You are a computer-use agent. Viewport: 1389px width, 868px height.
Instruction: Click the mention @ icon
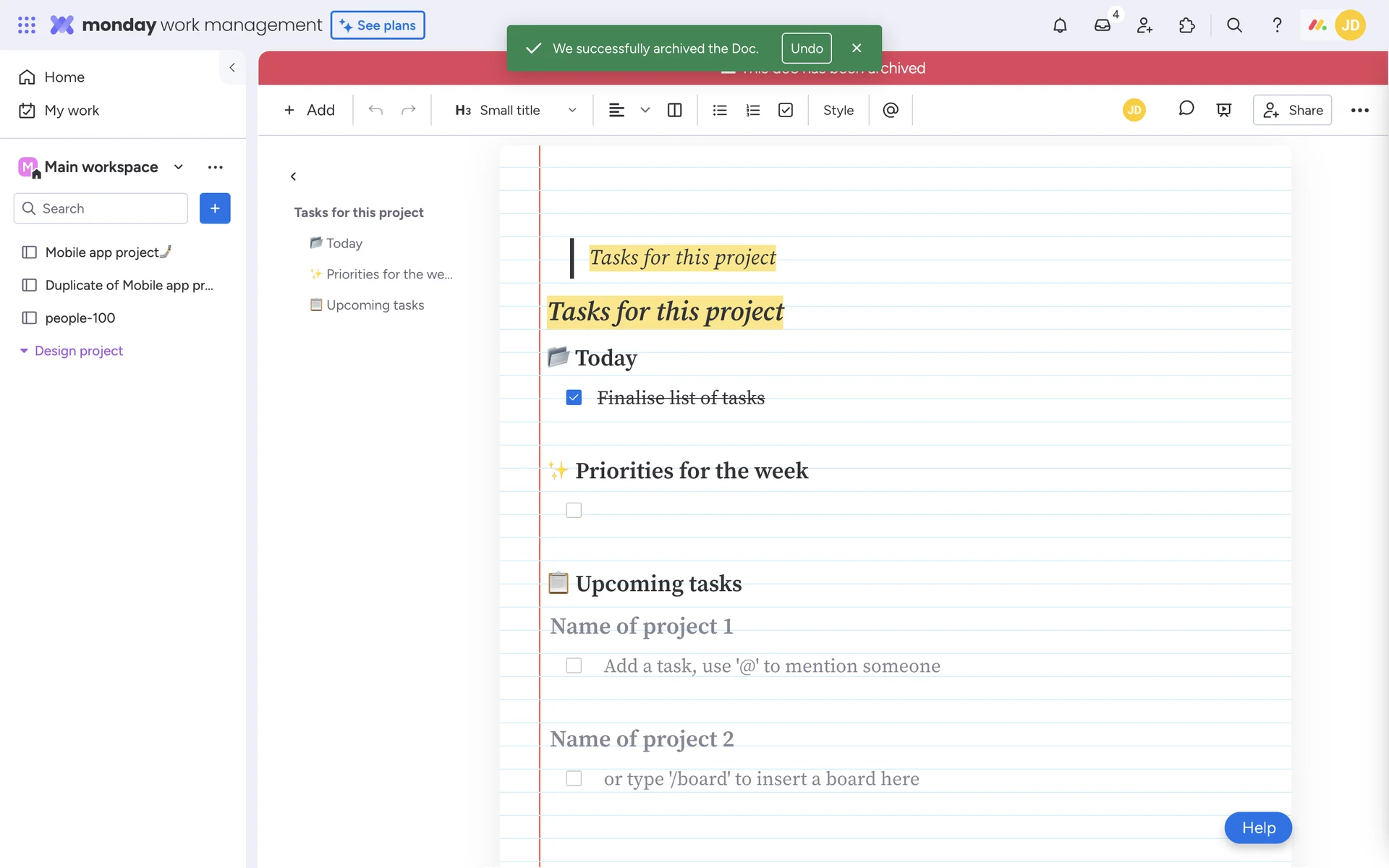(x=891, y=110)
